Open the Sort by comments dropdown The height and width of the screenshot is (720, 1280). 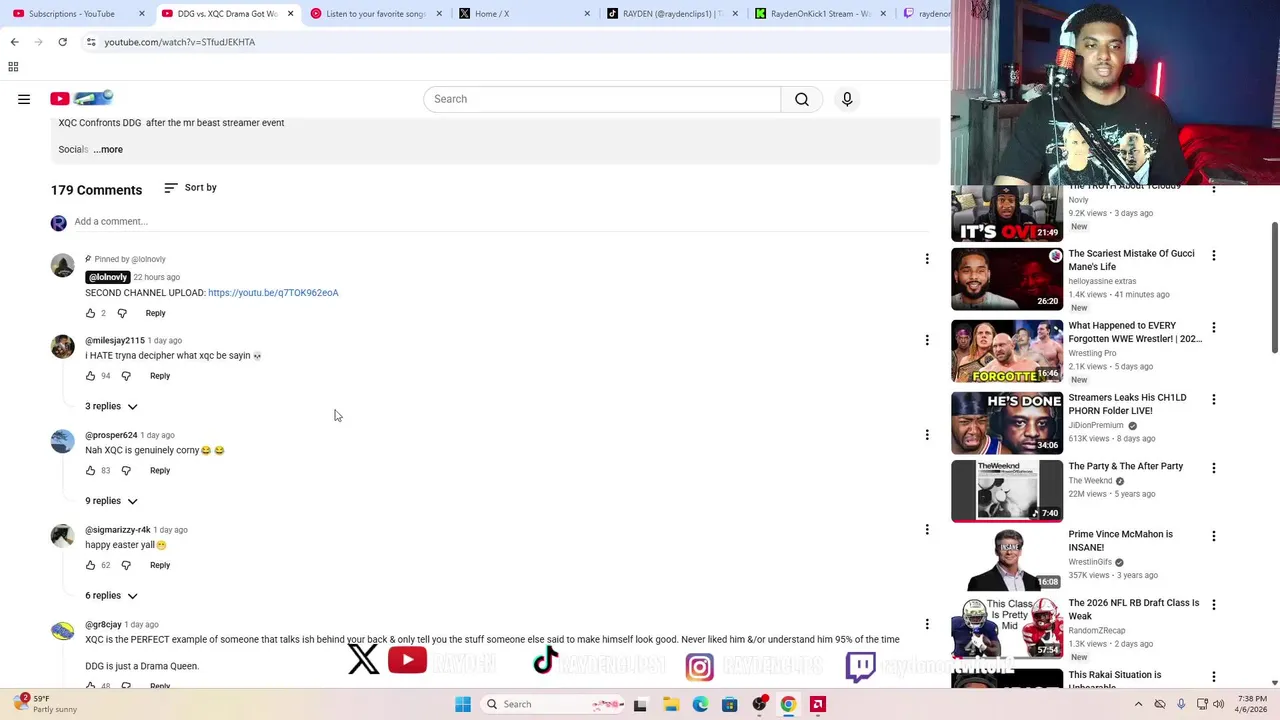click(x=190, y=188)
